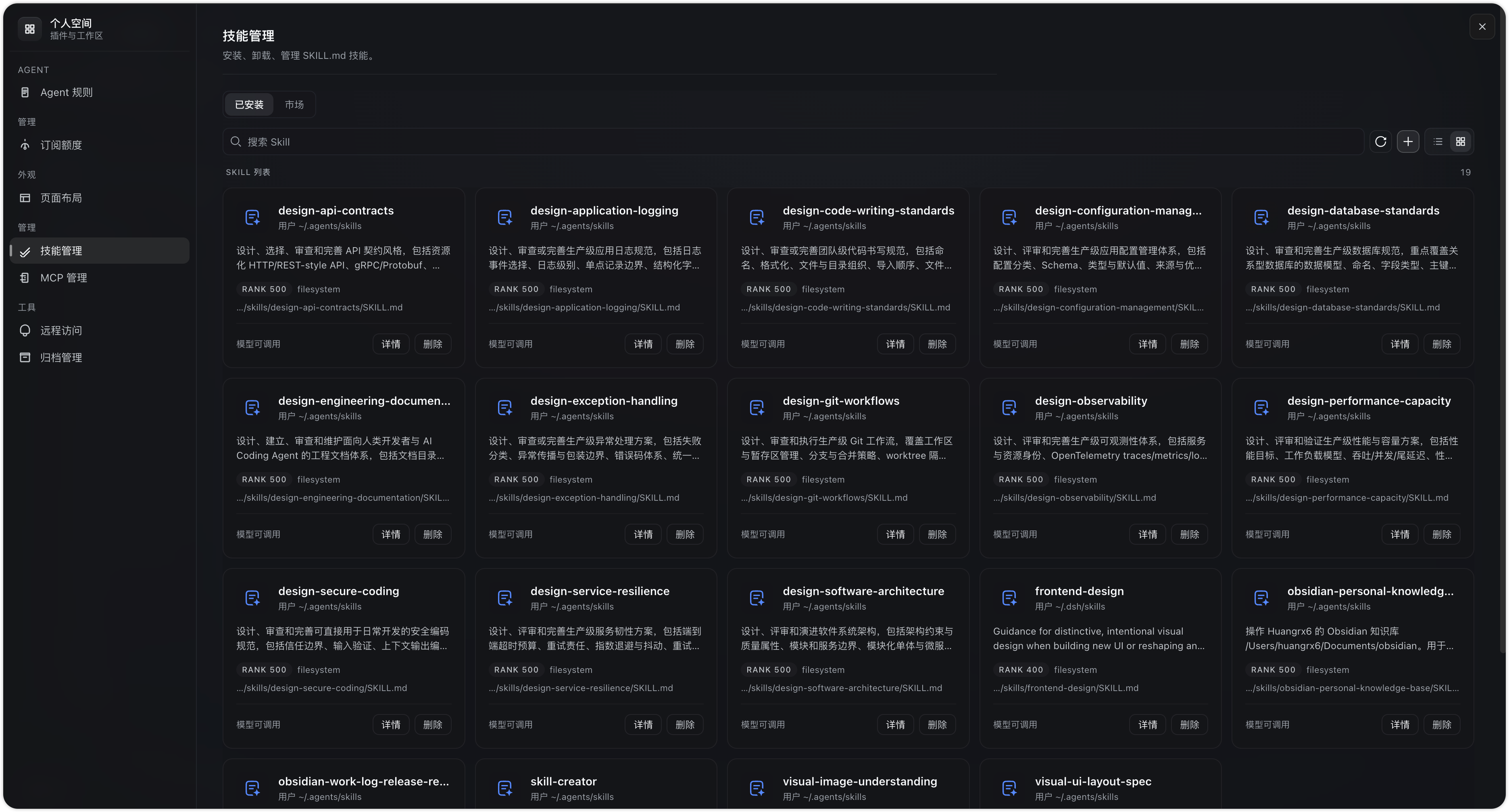The height and width of the screenshot is (812, 1509).
Task: Click the 订阅额度 icon in the sidebar
Action: coord(25,145)
